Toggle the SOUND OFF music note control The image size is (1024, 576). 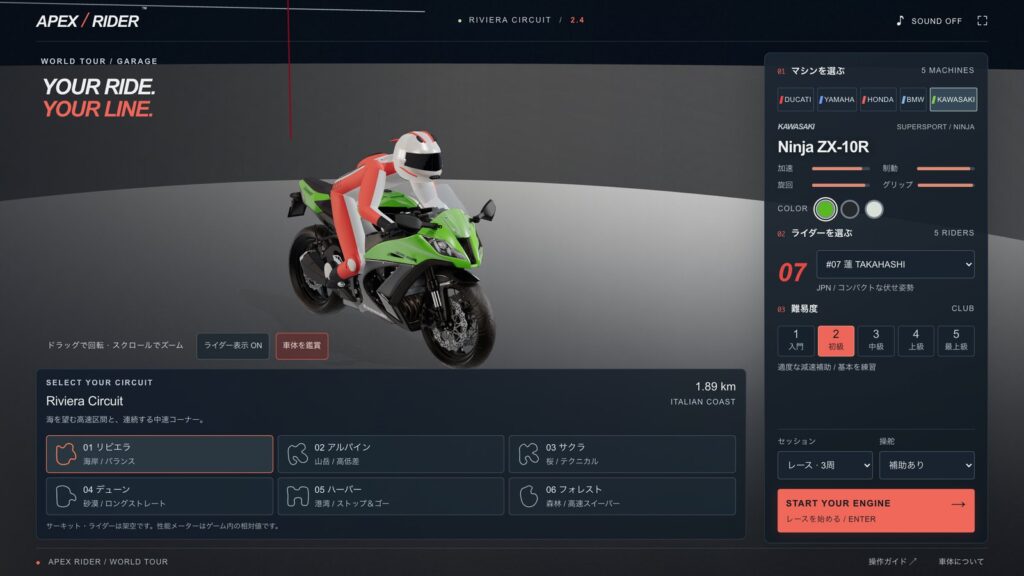(x=929, y=21)
